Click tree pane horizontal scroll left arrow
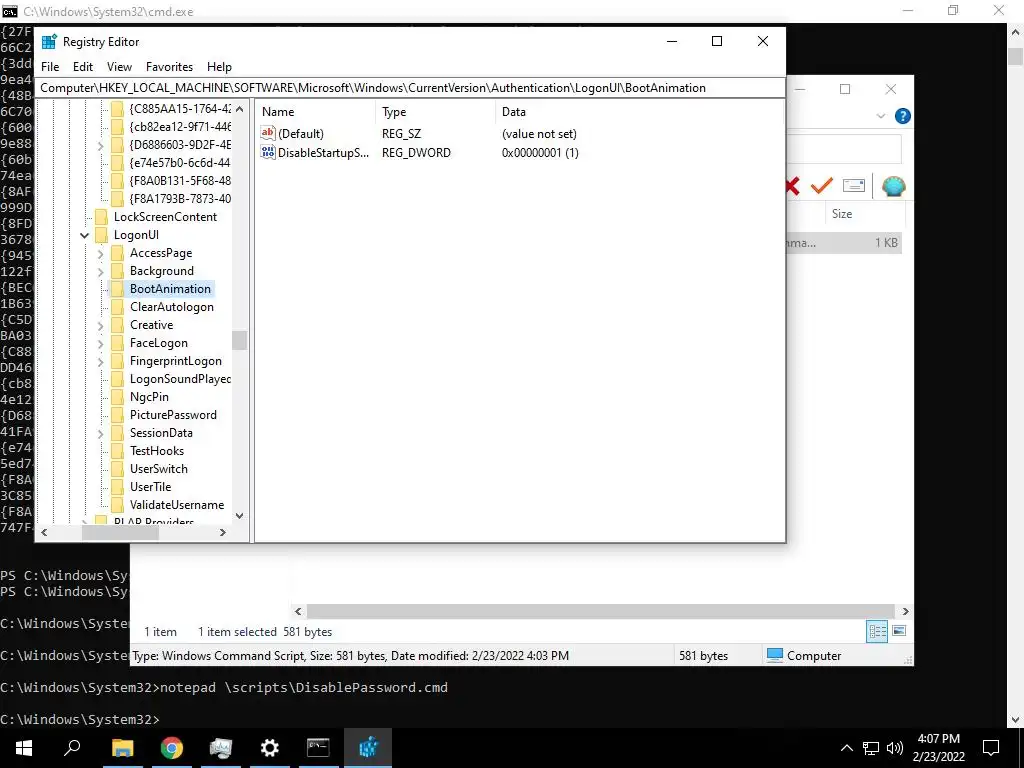 point(44,532)
